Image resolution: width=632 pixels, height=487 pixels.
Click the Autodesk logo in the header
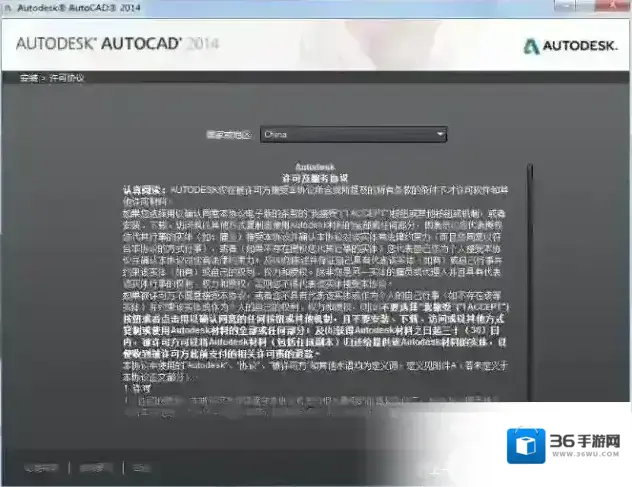pyautogui.click(x=570, y=46)
